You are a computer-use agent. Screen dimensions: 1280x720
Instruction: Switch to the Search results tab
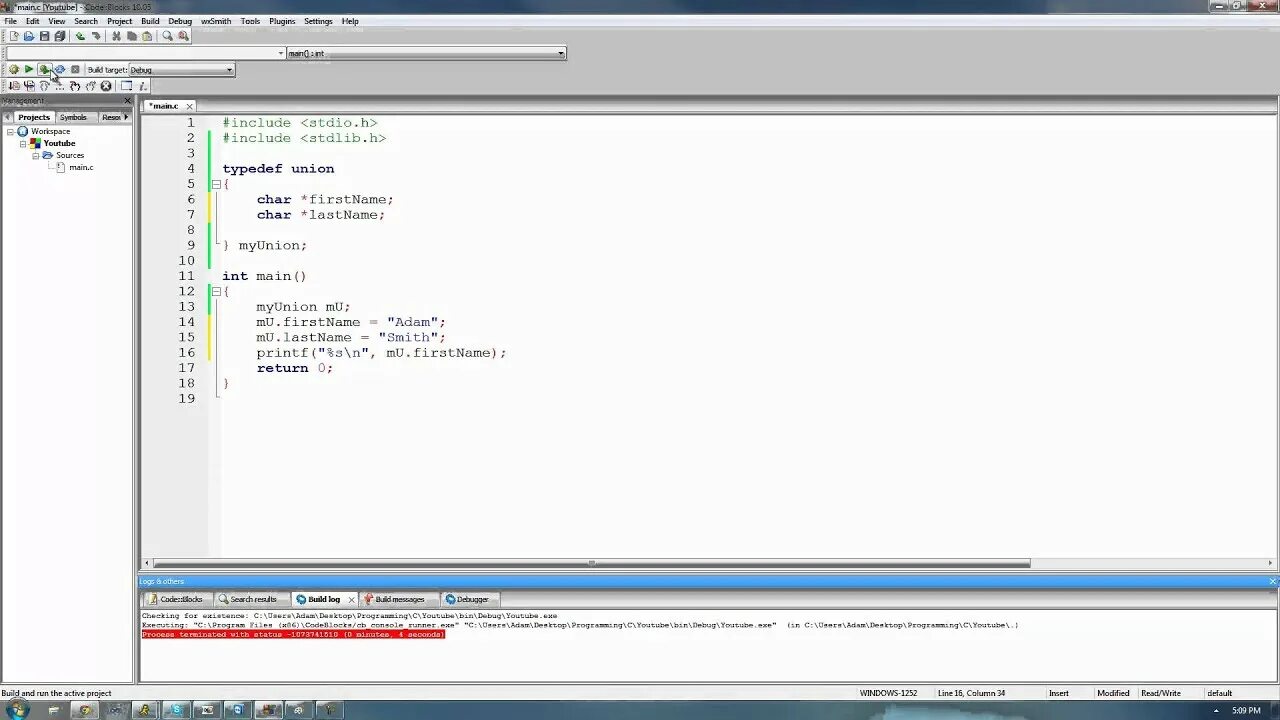pos(253,599)
